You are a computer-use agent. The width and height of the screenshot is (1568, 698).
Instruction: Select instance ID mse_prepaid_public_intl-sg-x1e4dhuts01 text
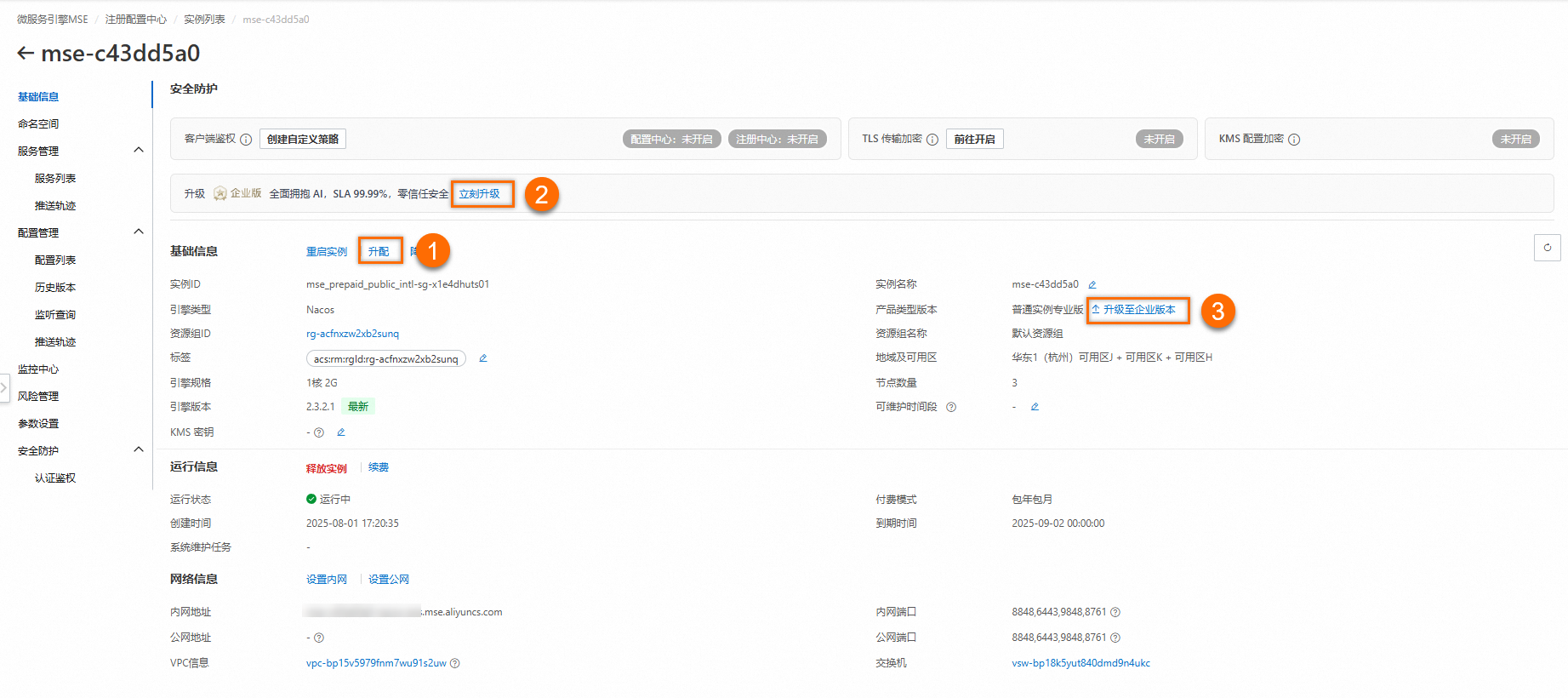click(x=397, y=284)
